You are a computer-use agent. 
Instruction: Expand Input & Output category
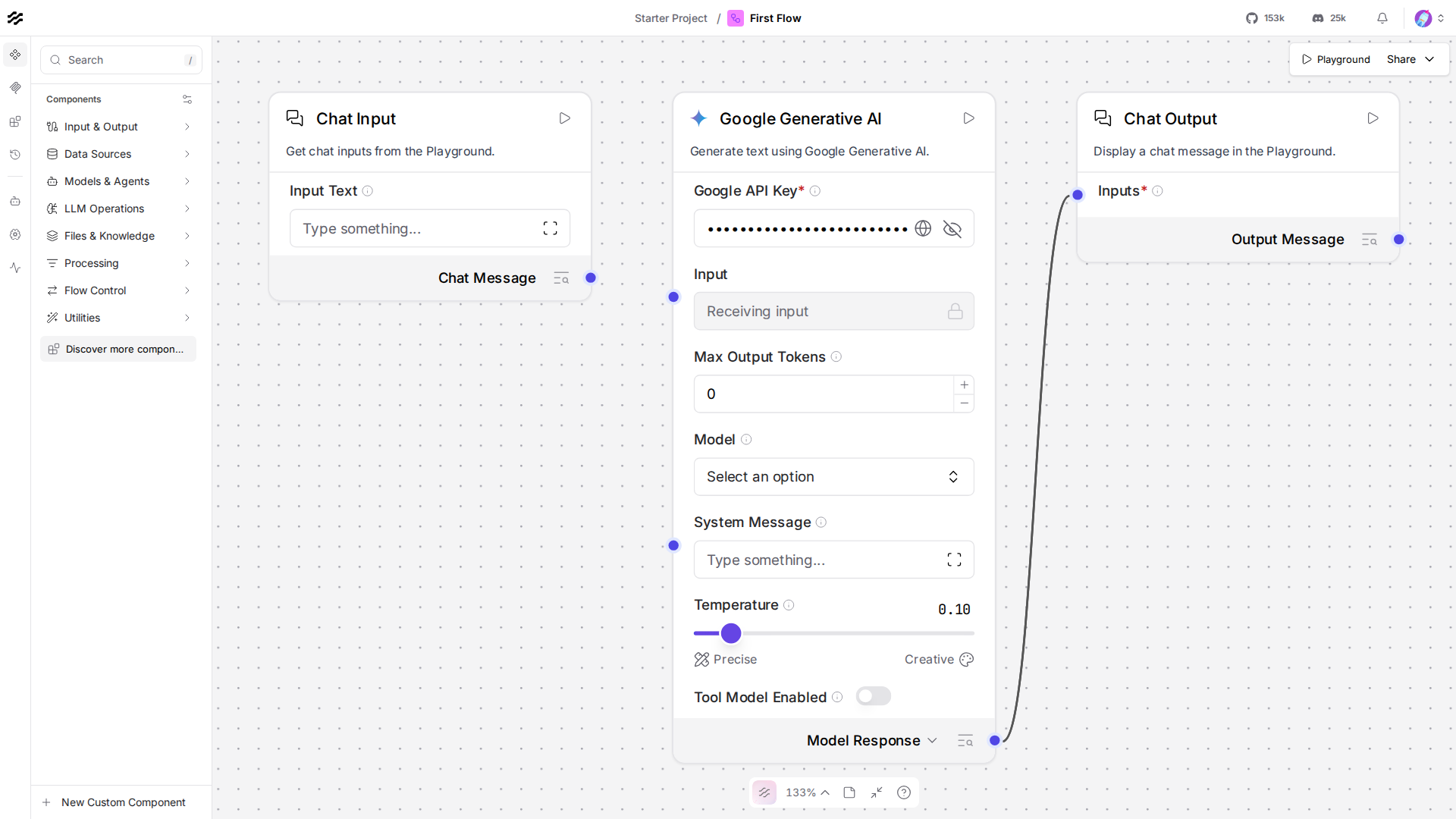coord(118,127)
